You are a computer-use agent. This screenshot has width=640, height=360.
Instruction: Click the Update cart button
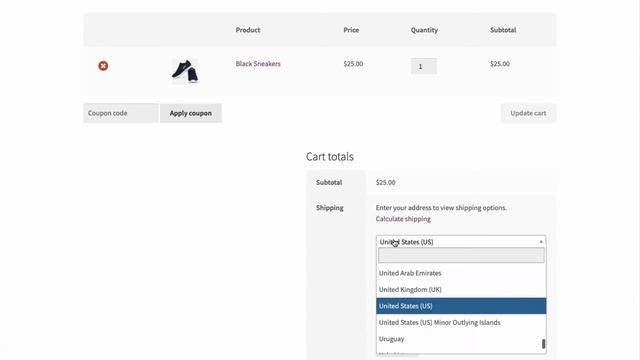tap(528, 113)
